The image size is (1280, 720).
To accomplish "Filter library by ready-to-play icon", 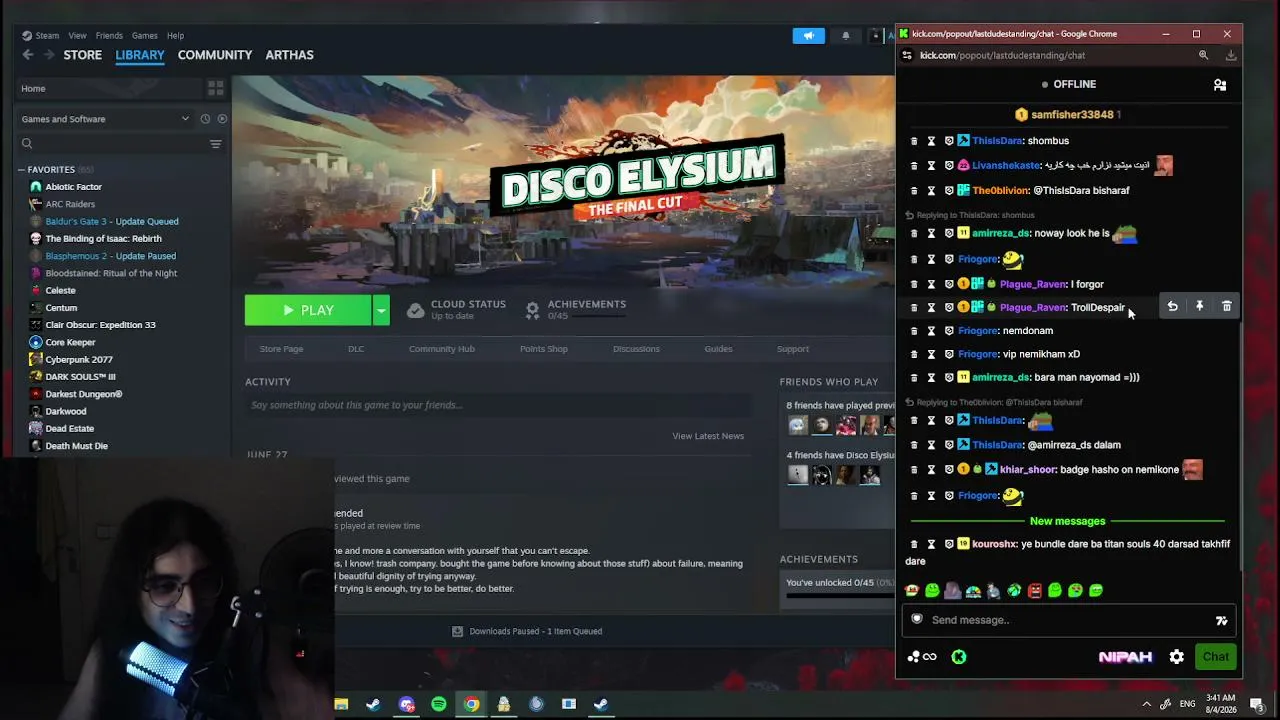I will 222,119.
